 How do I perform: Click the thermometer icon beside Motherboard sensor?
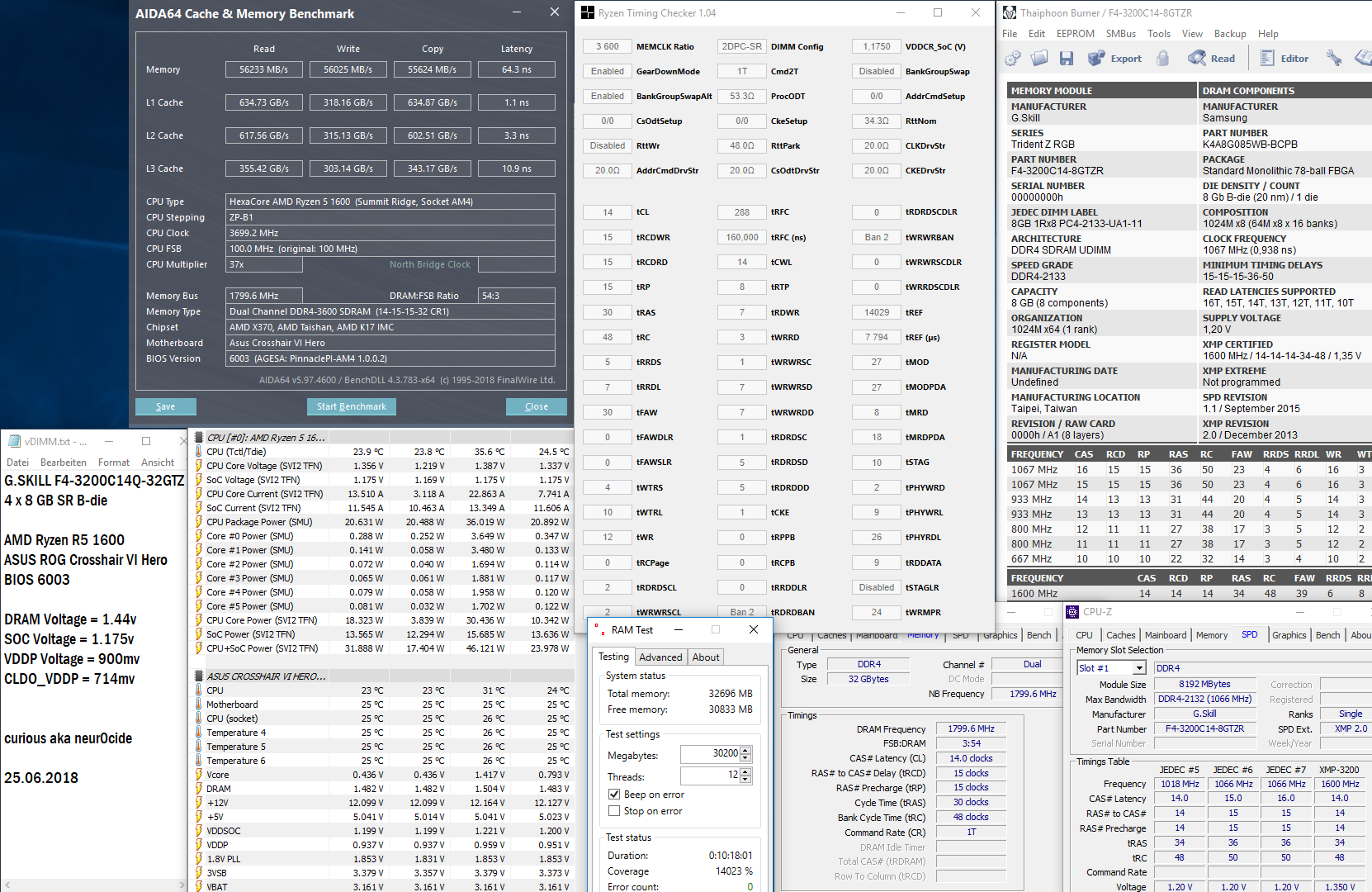pyautogui.click(x=199, y=705)
